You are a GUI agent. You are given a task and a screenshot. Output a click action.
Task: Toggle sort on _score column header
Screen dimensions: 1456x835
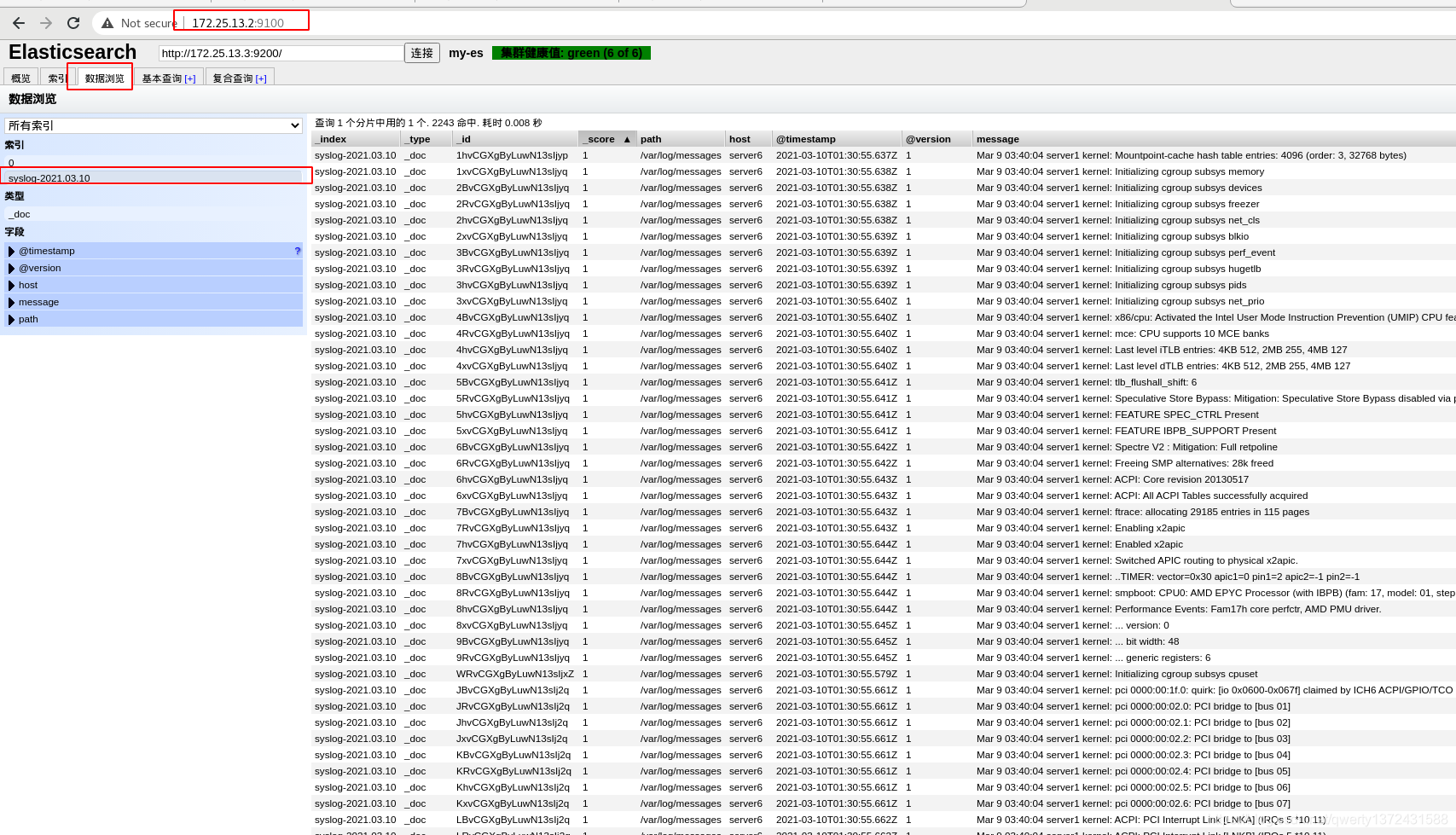coord(607,139)
